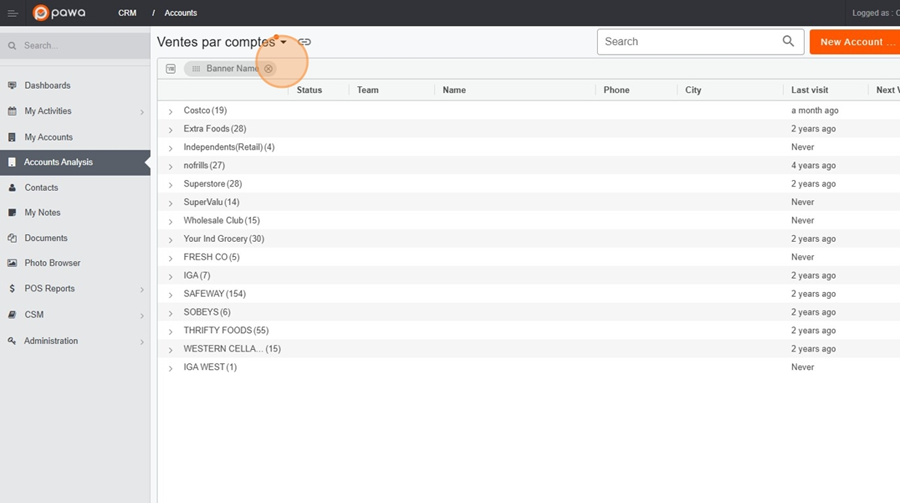Expand the SAFEWAY (154) group
Screen dimensions: 900x503
tap(170, 295)
